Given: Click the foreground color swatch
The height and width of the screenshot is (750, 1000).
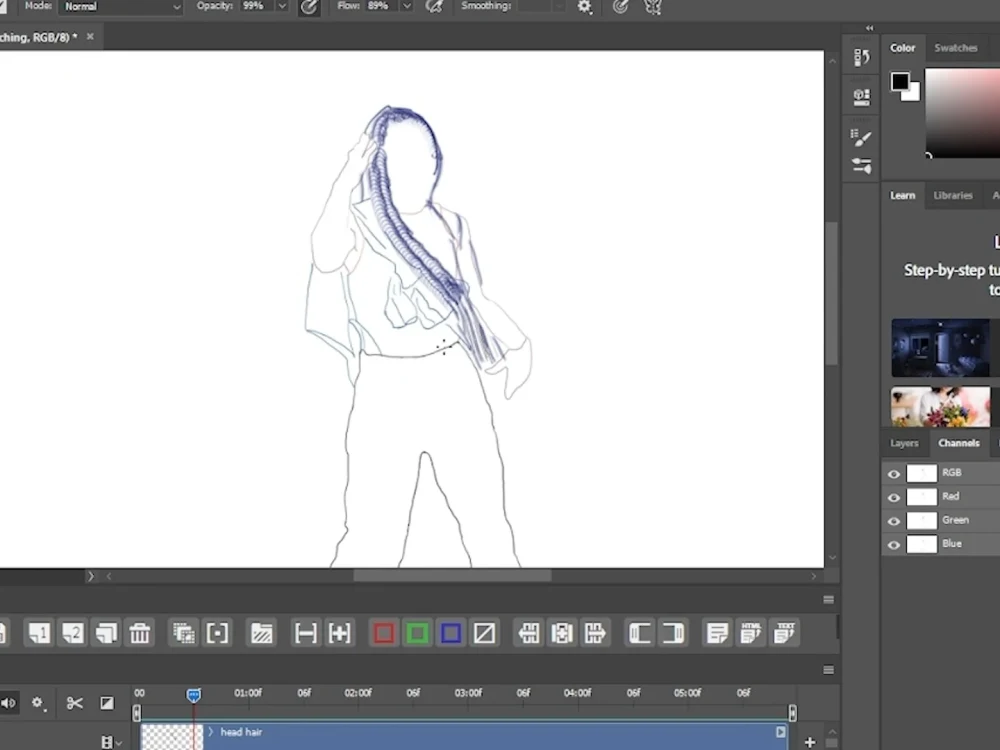Looking at the screenshot, I should click(898, 82).
